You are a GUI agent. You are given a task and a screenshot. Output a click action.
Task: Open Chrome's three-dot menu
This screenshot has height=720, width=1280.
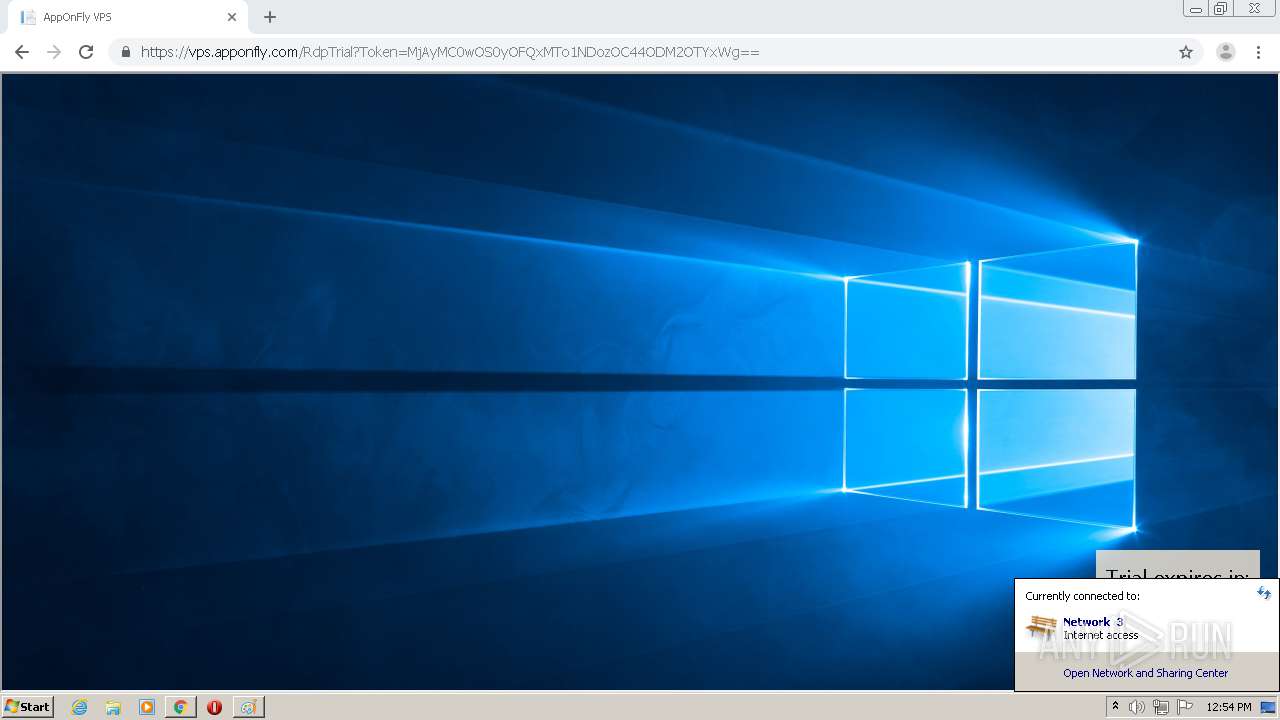coord(1258,52)
